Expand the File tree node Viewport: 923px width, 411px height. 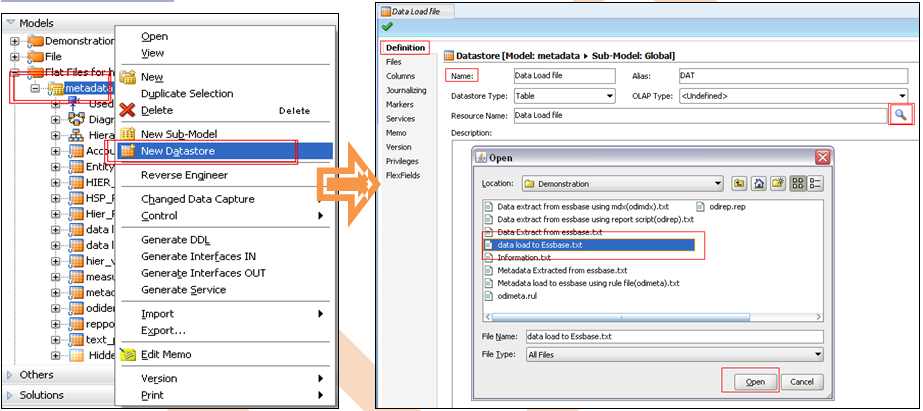click(15, 57)
